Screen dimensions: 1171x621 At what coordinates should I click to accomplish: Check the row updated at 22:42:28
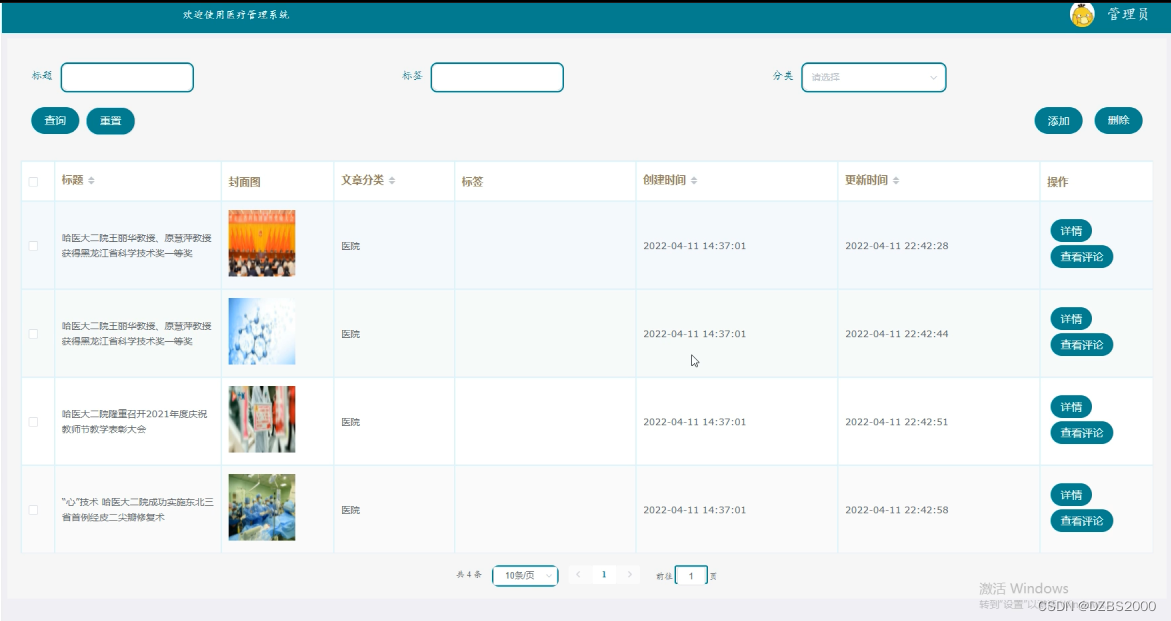[x=33, y=246]
